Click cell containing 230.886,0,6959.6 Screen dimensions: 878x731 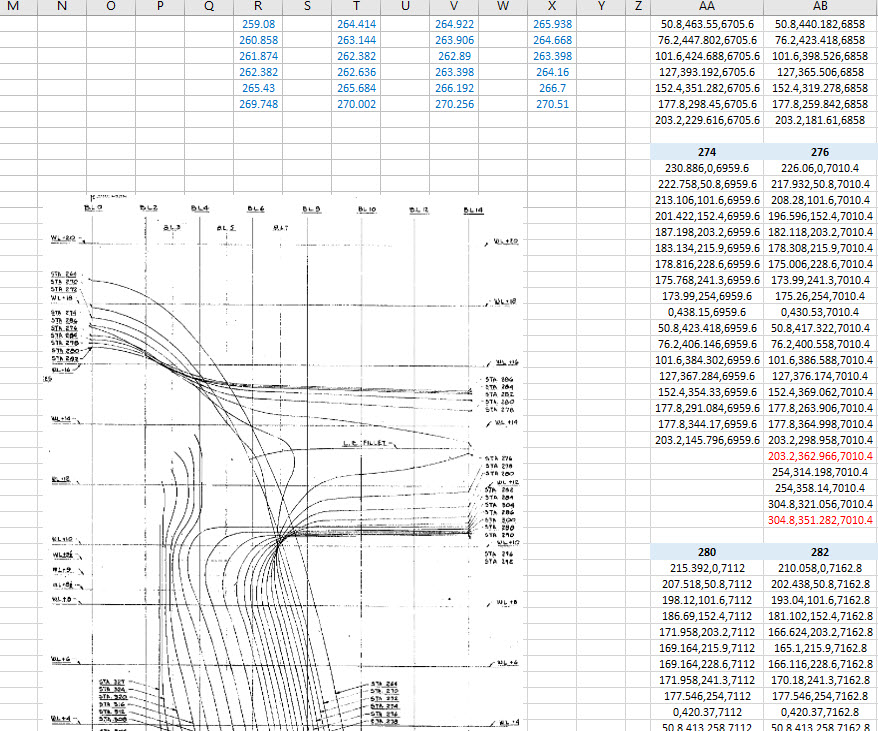[x=706, y=168]
